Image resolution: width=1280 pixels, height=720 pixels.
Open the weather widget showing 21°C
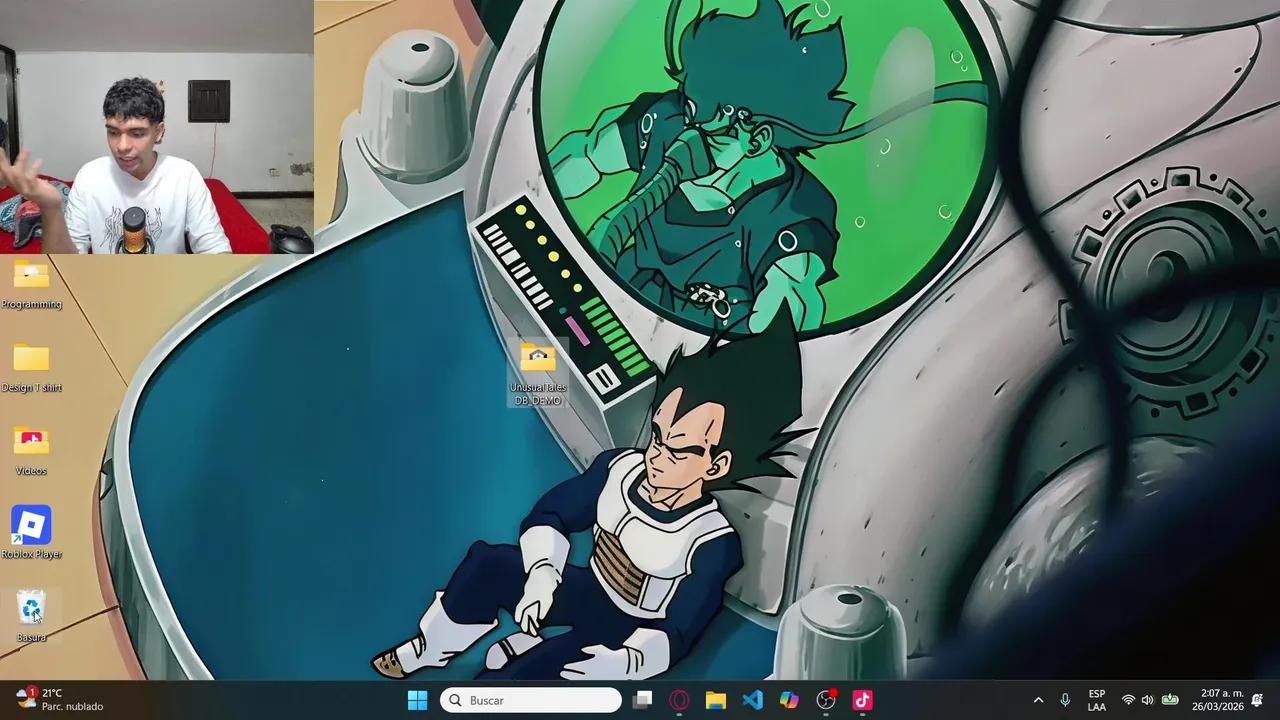[60, 699]
